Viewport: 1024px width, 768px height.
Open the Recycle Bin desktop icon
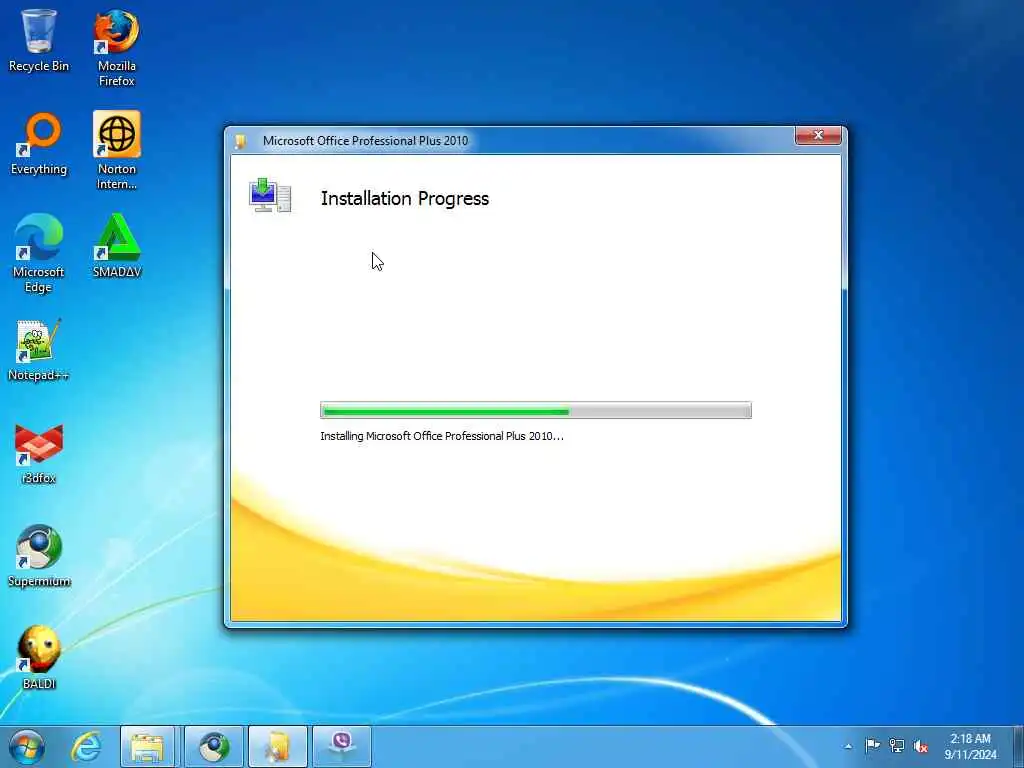tap(39, 40)
